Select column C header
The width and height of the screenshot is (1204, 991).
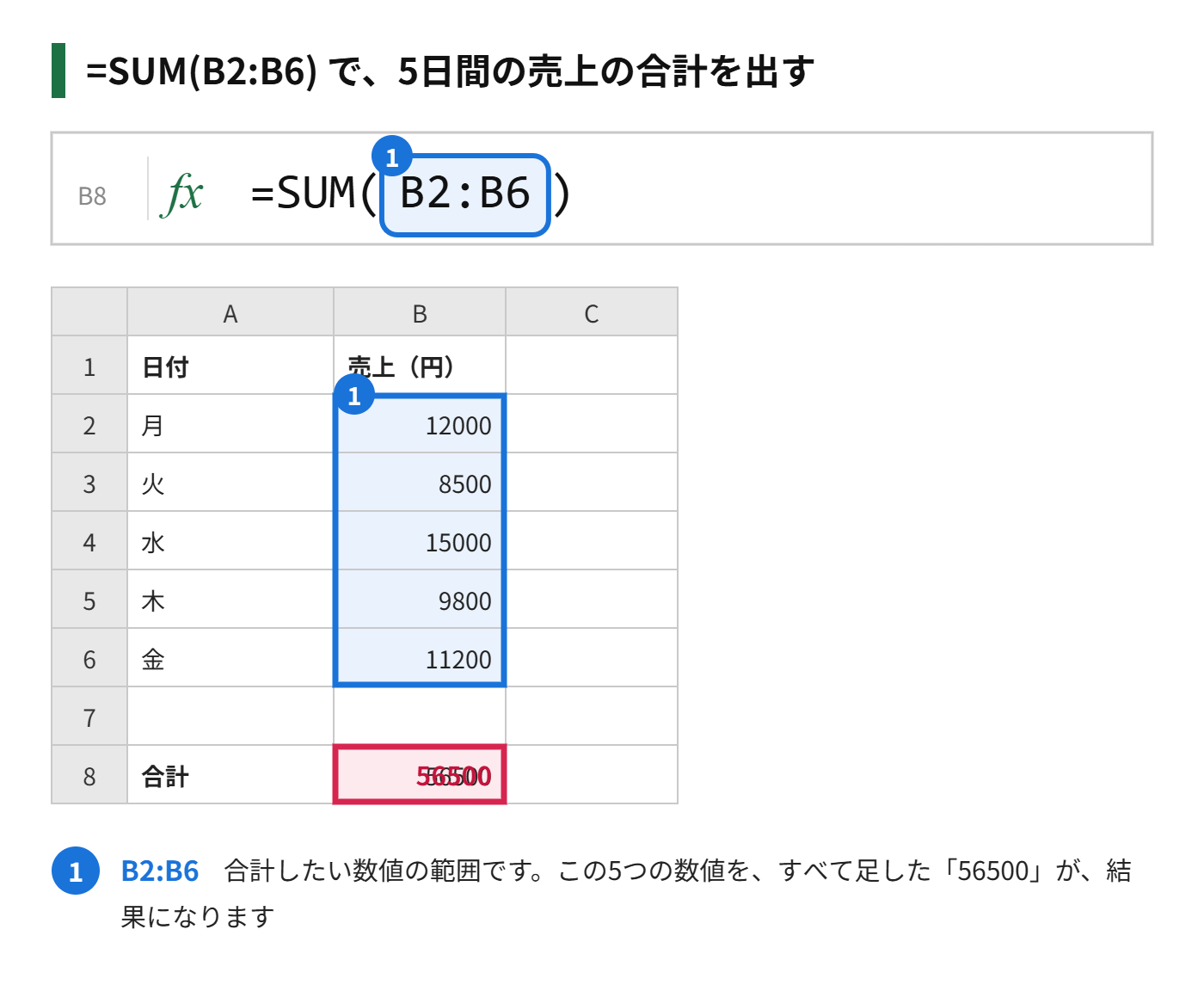coord(592,312)
